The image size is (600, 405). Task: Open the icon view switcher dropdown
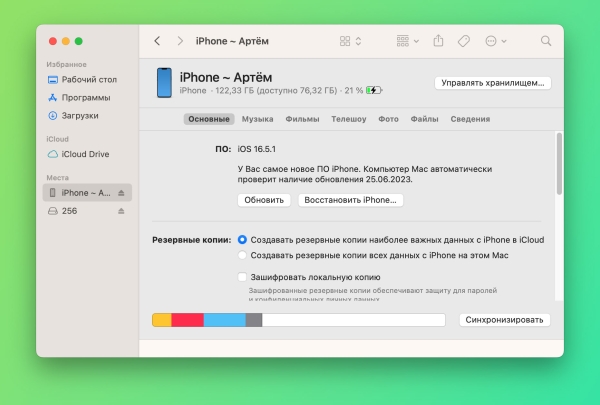pos(350,41)
